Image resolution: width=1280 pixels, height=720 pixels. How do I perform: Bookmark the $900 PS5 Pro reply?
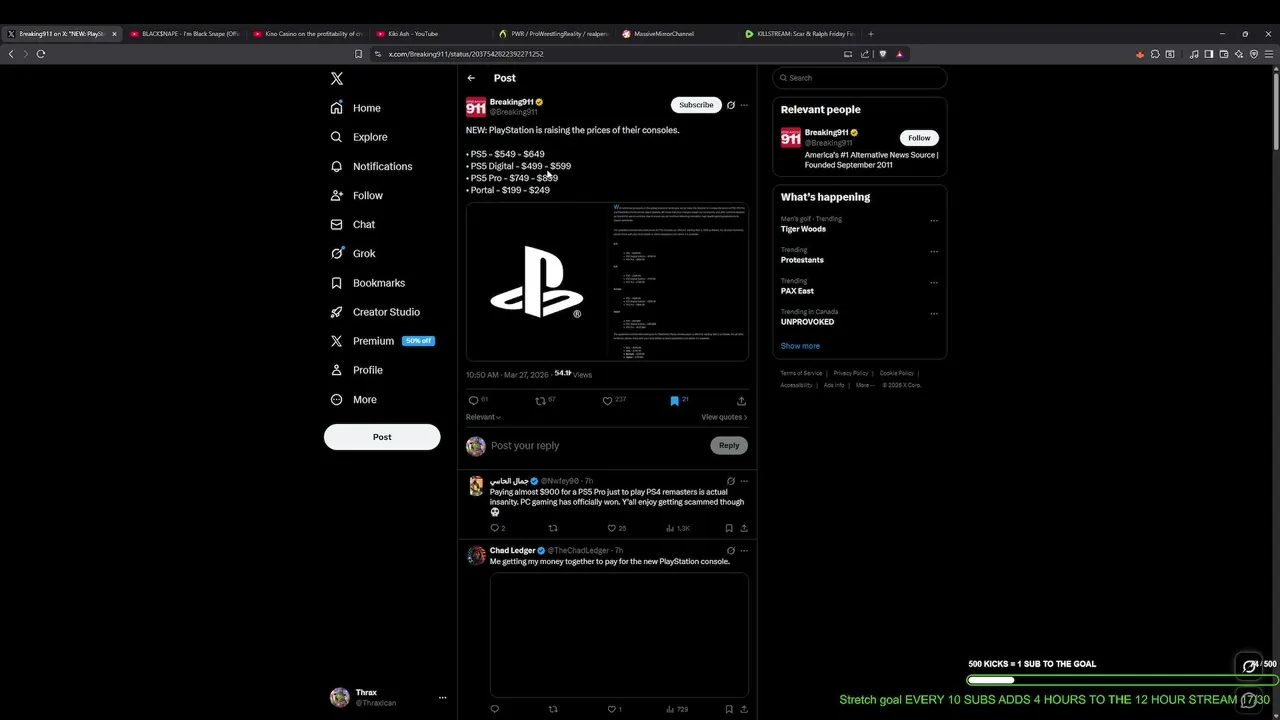coord(729,528)
